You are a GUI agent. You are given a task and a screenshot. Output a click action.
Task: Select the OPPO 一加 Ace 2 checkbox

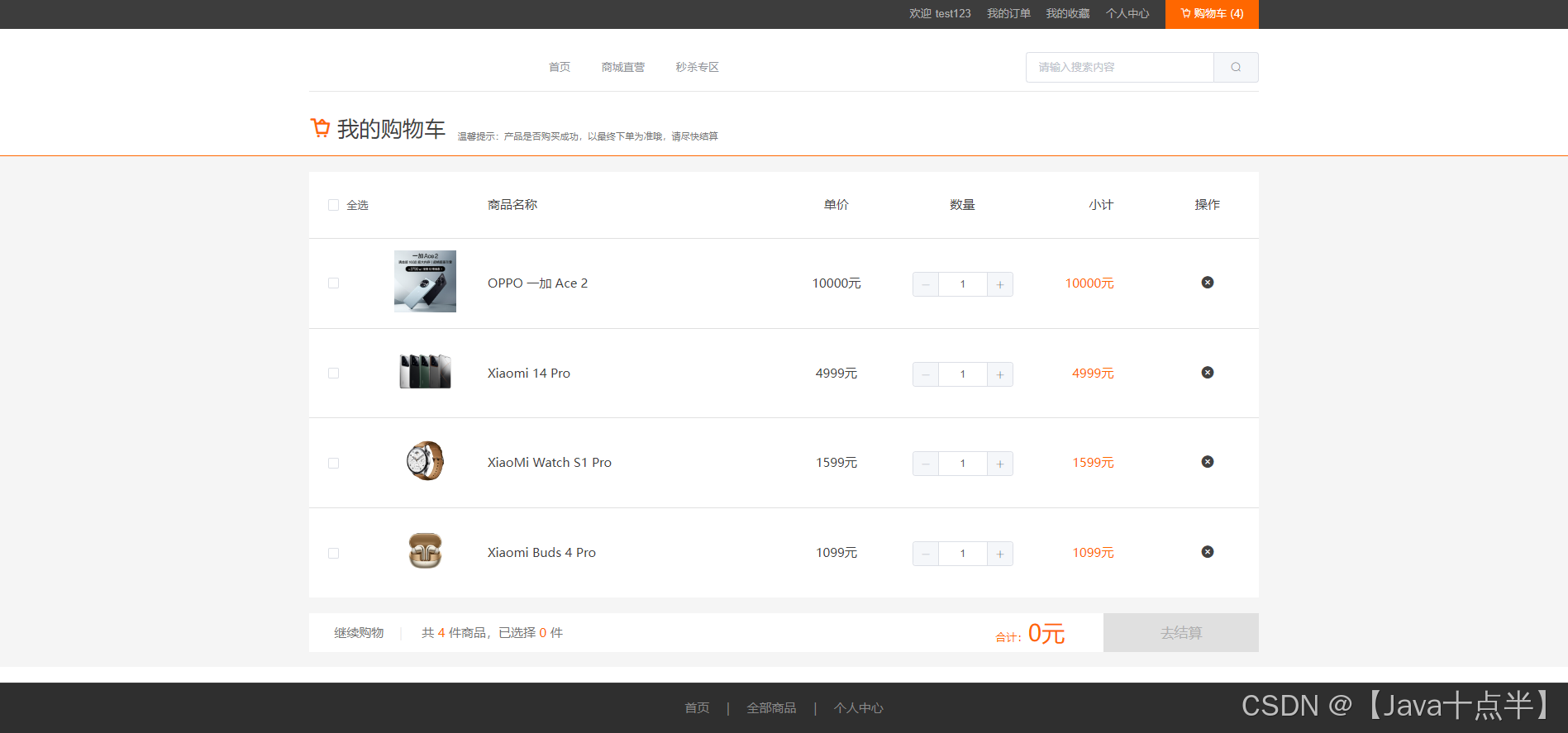(333, 283)
